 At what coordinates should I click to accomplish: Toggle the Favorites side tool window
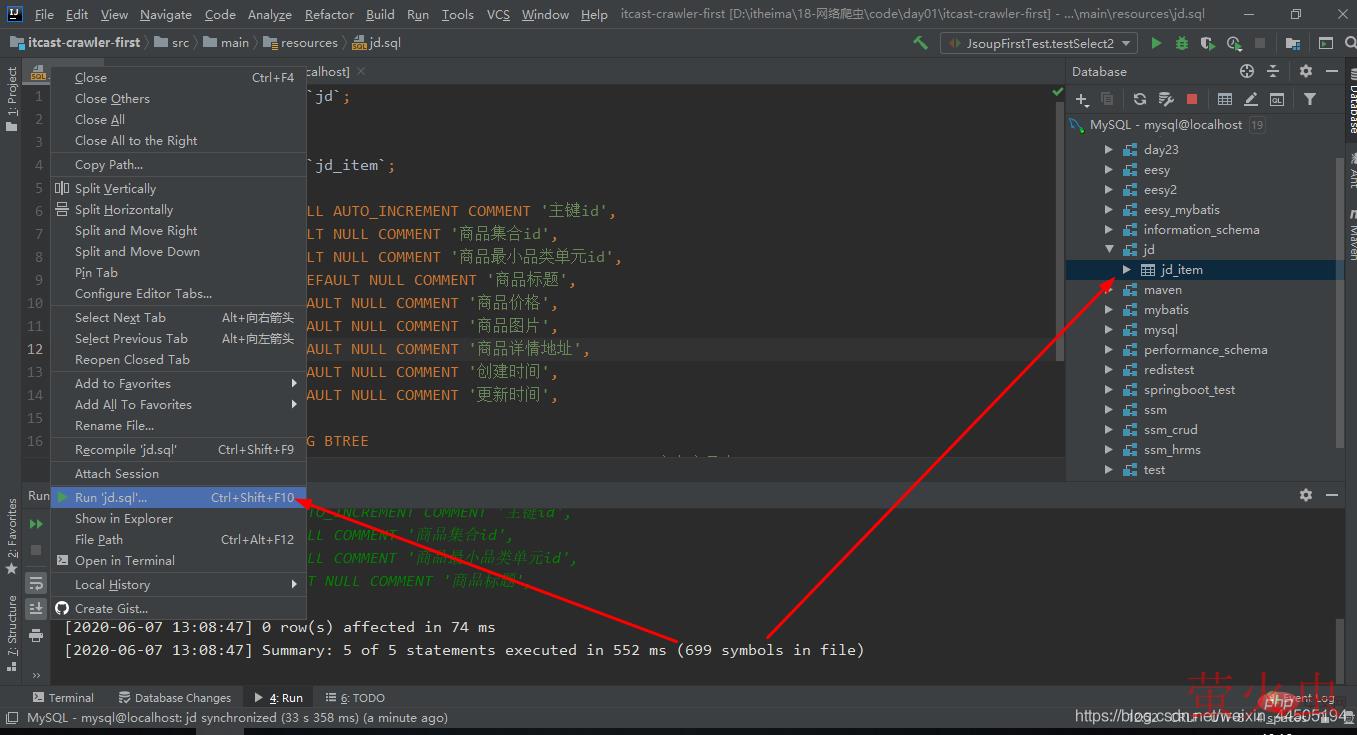12,535
